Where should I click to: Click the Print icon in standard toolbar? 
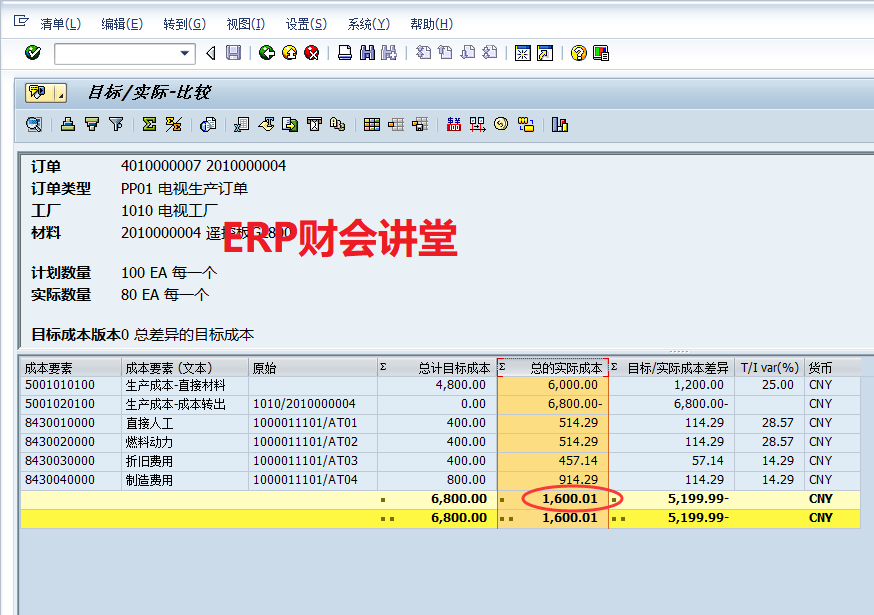click(x=344, y=53)
